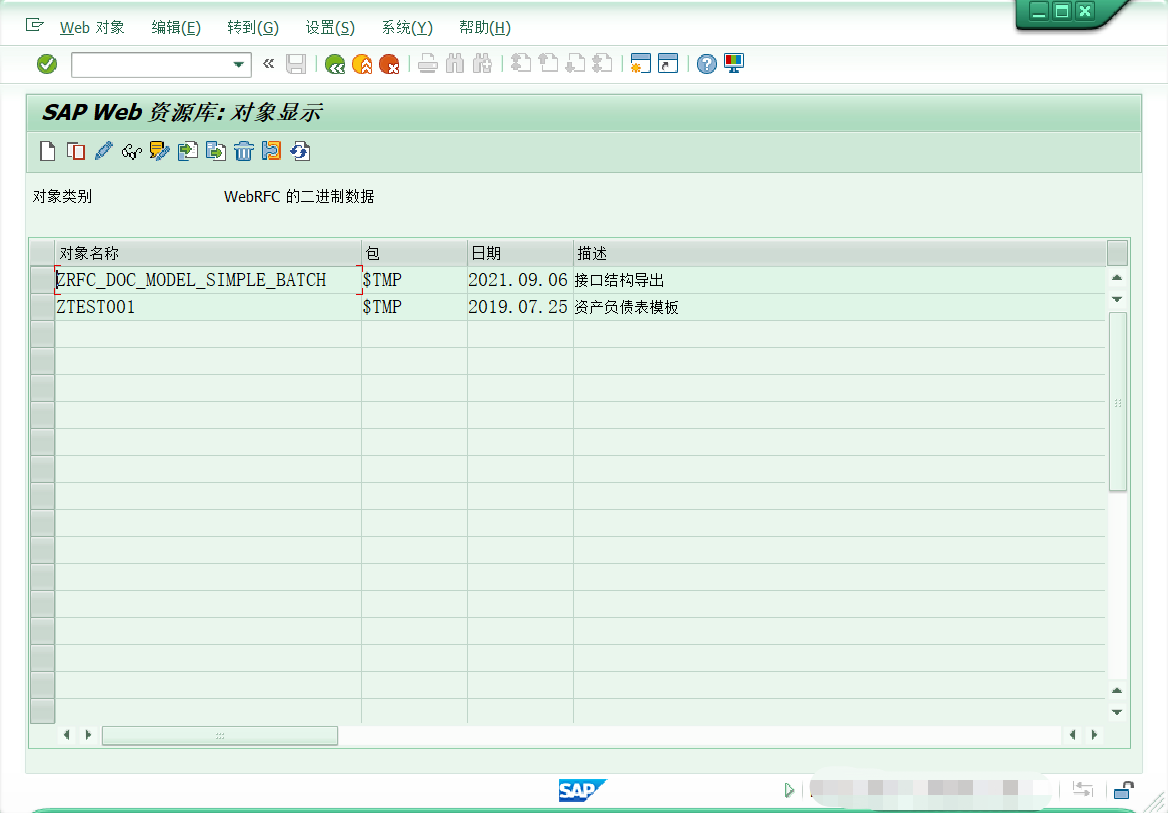
Task: Click the Copy object icon
Action: point(75,151)
